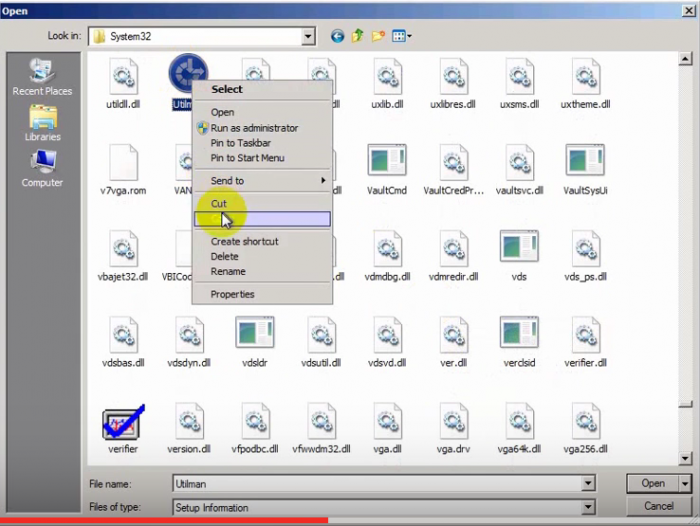Choose Delete in context menu

[262, 257]
